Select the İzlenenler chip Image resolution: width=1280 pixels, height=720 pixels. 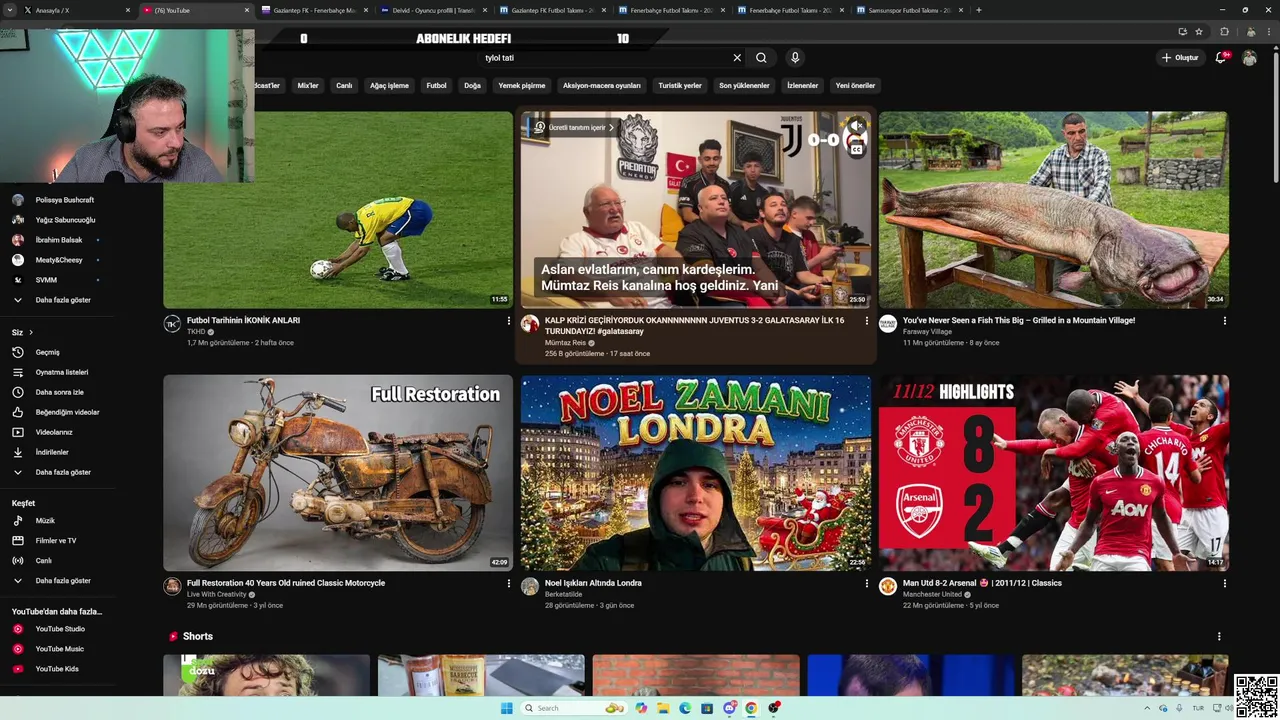802,86
